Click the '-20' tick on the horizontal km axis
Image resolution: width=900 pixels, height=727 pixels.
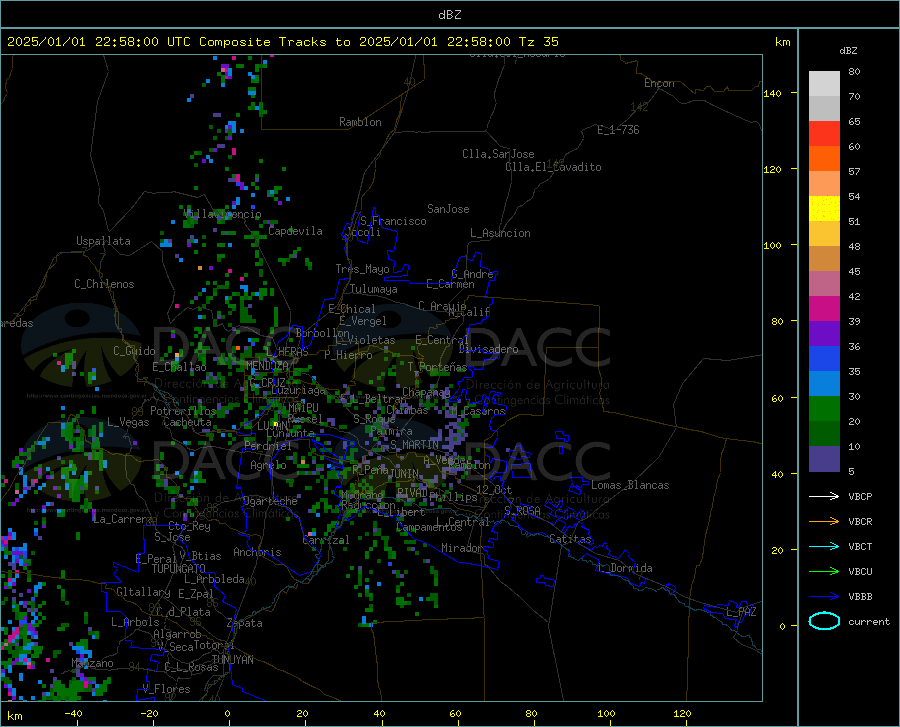(149, 713)
